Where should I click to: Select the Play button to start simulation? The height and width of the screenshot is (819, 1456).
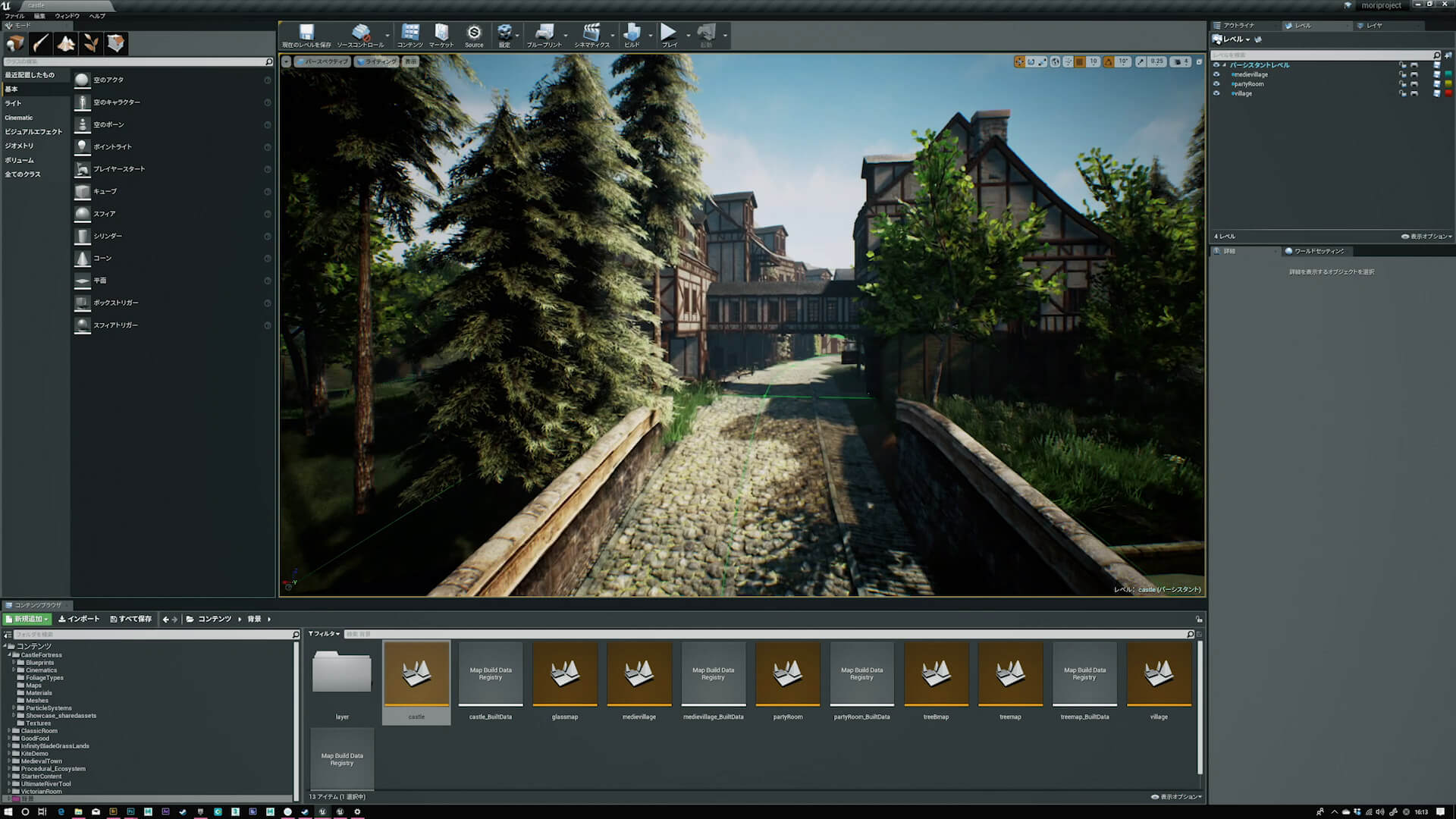(668, 32)
